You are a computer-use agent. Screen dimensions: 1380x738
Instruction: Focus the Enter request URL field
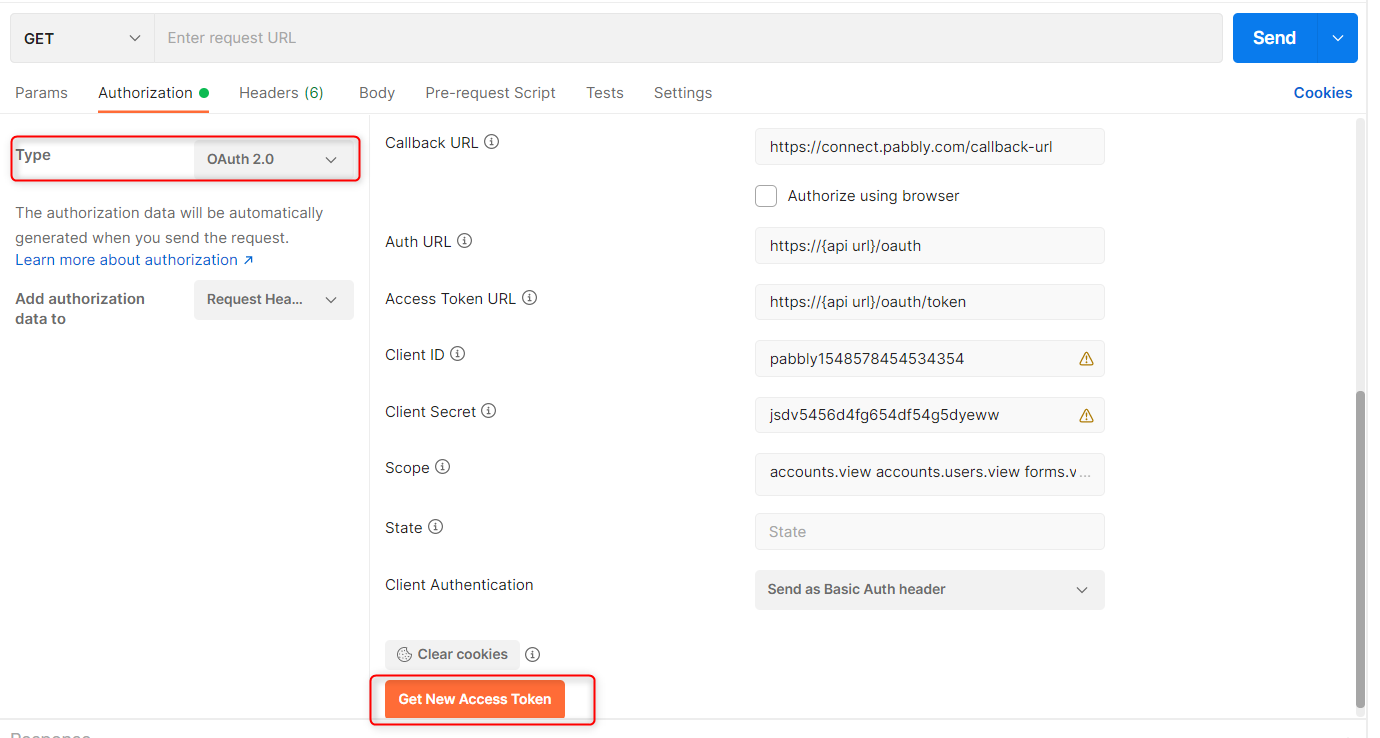(x=688, y=38)
